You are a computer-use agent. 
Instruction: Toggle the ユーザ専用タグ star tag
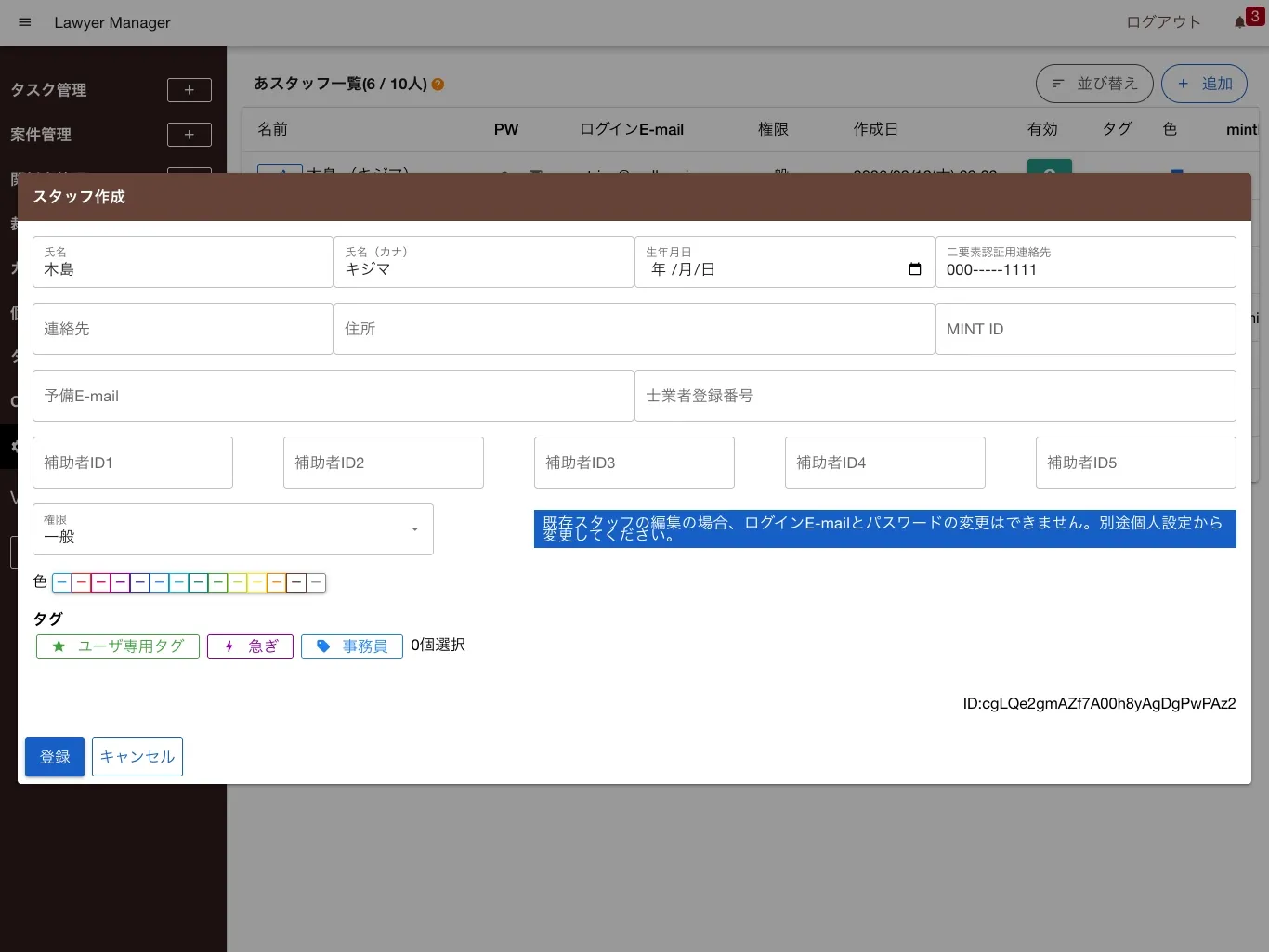[118, 646]
